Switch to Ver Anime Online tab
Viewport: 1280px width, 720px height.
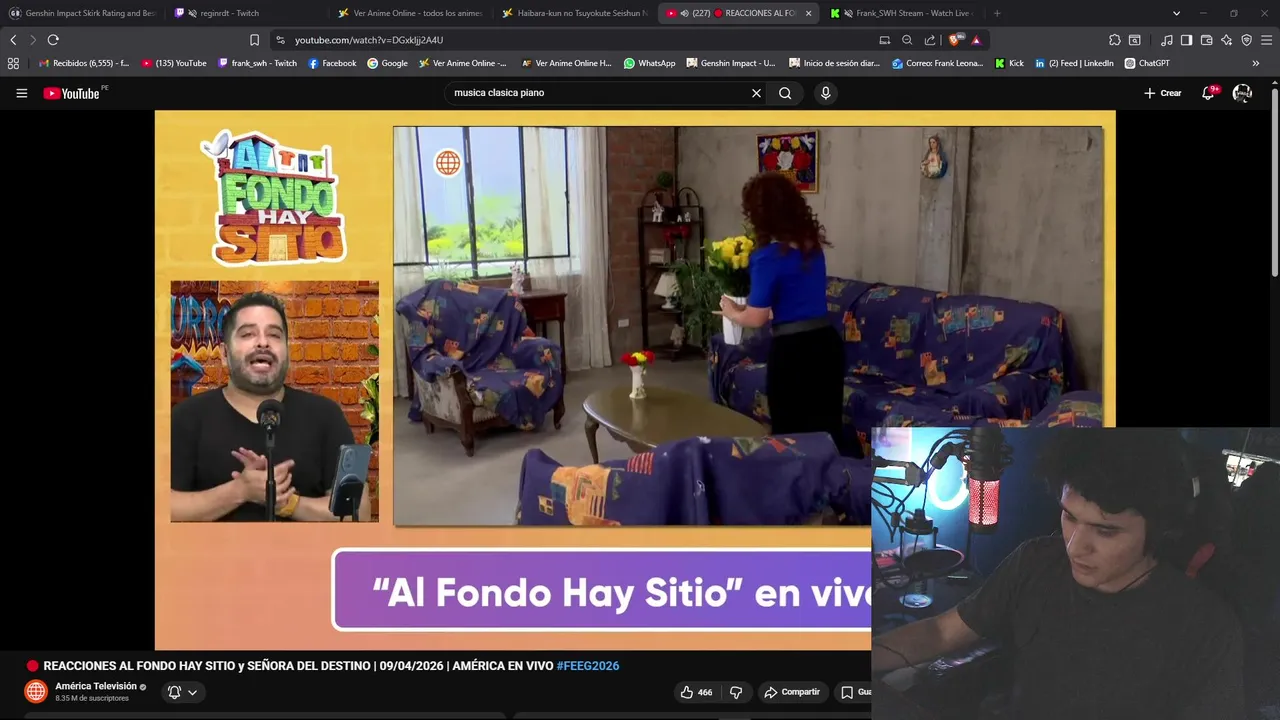[409, 13]
